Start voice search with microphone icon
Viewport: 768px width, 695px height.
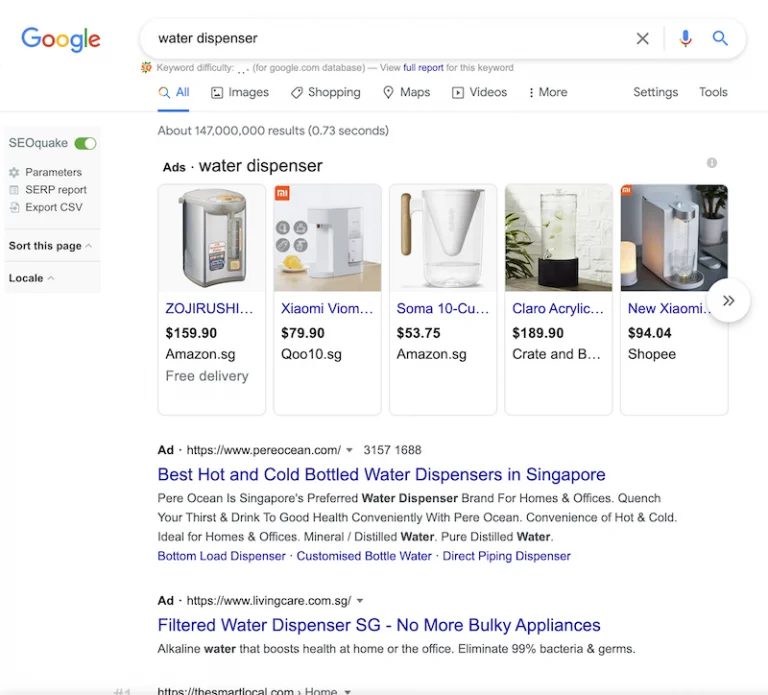(685, 39)
